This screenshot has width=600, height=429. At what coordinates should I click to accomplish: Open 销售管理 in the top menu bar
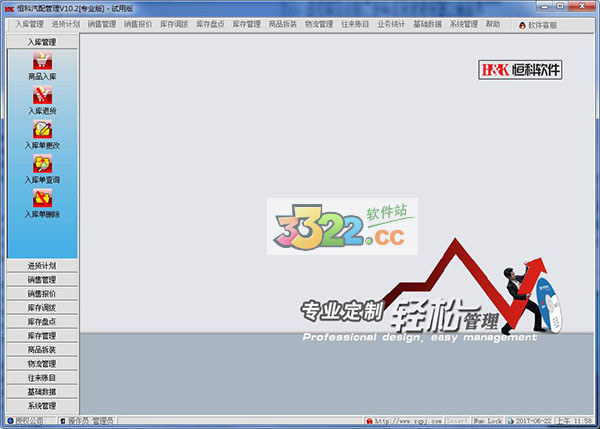[102, 24]
